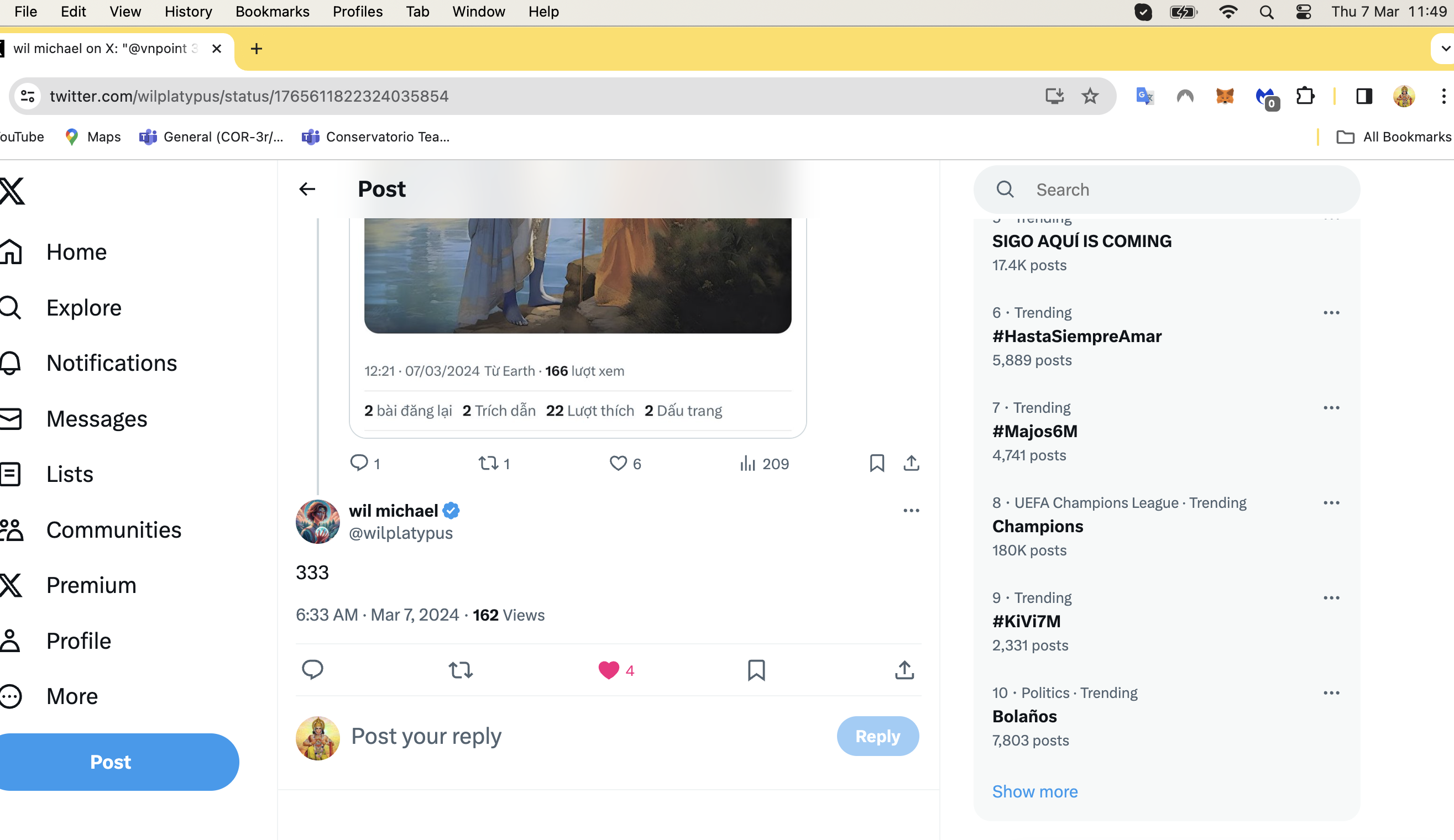Open Messages envelope
1454x840 pixels.
(74, 419)
